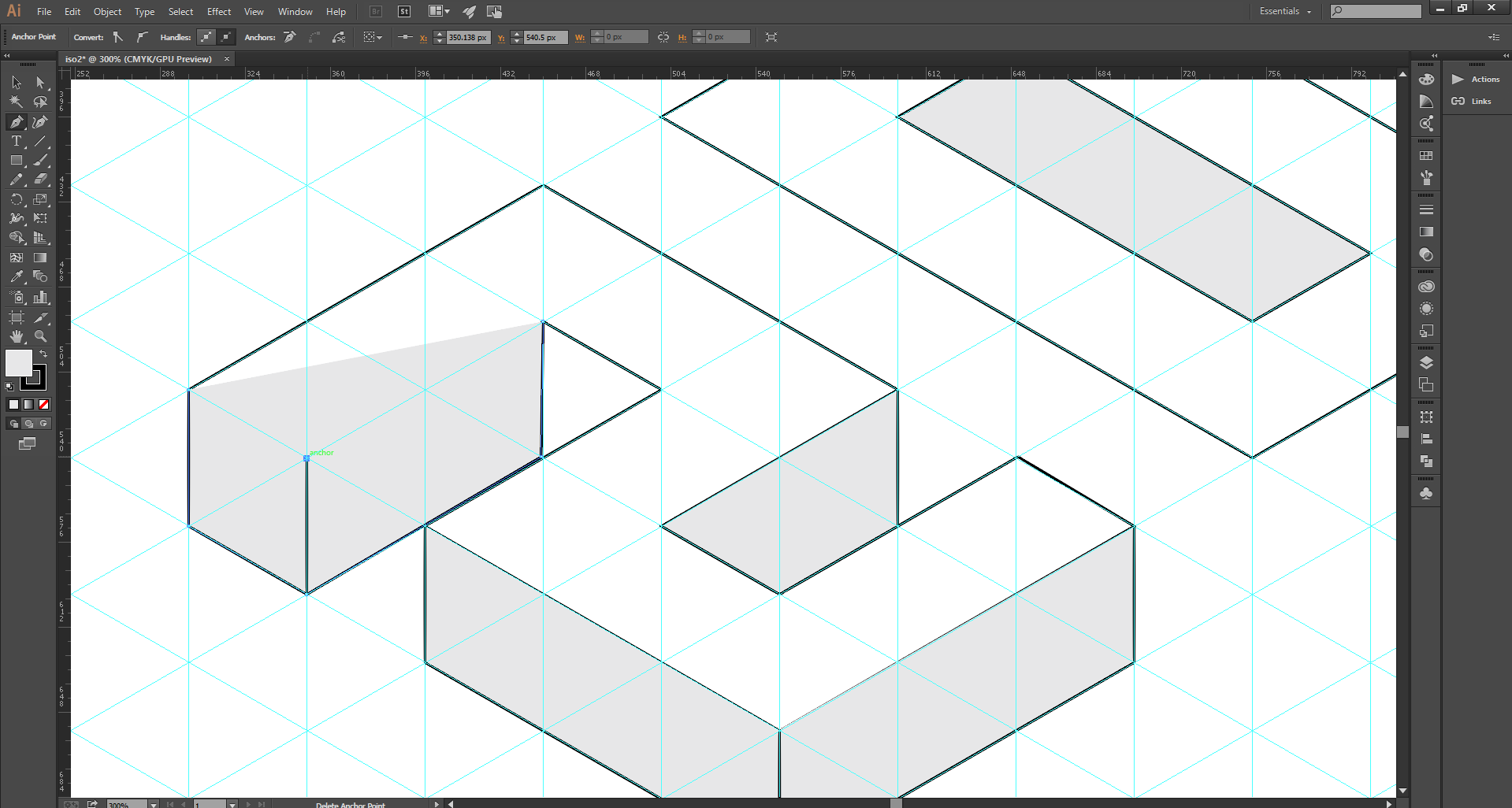Screen dimensions: 1512x808
Task: Select the Zoom tool
Action: [40, 336]
